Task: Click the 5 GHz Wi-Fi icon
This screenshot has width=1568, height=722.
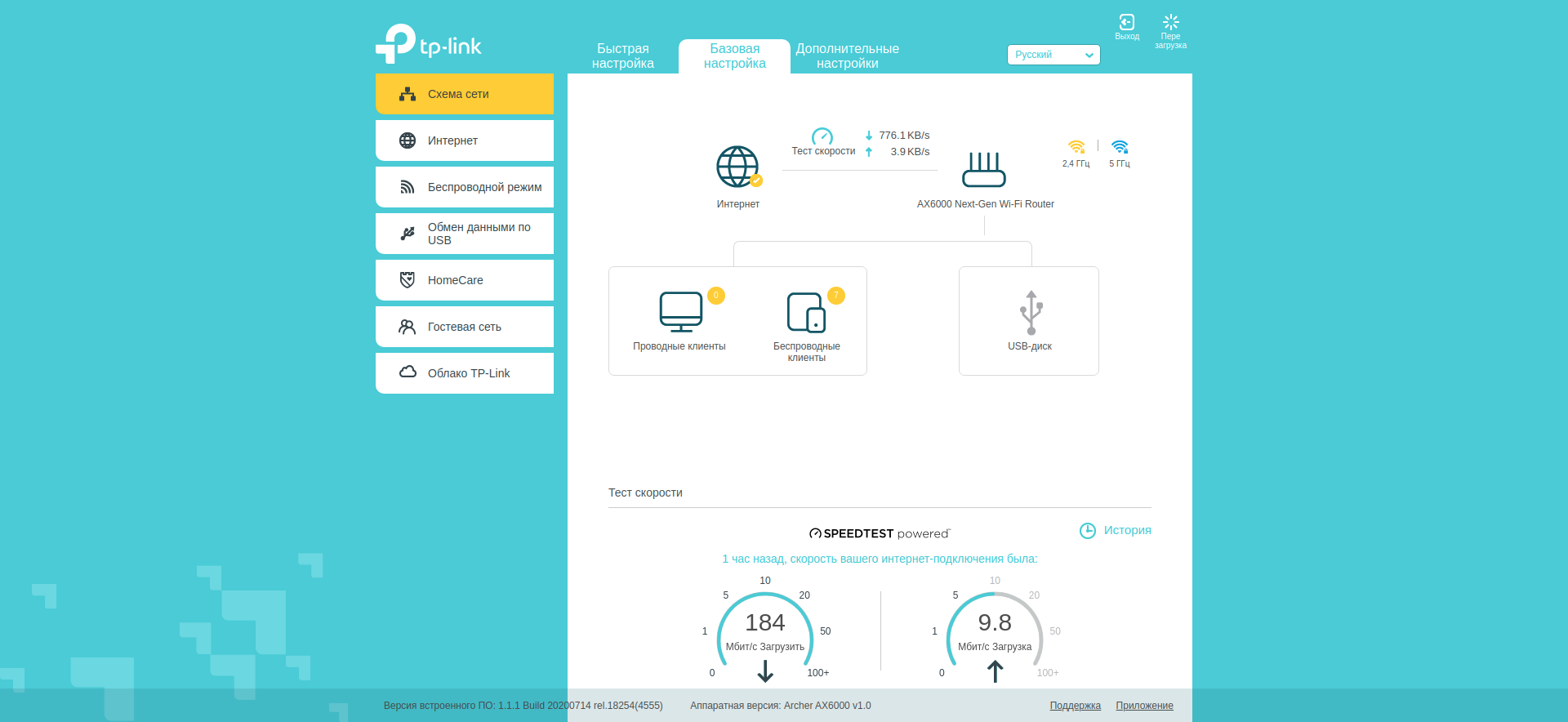Action: pyautogui.click(x=1120, y=147)
